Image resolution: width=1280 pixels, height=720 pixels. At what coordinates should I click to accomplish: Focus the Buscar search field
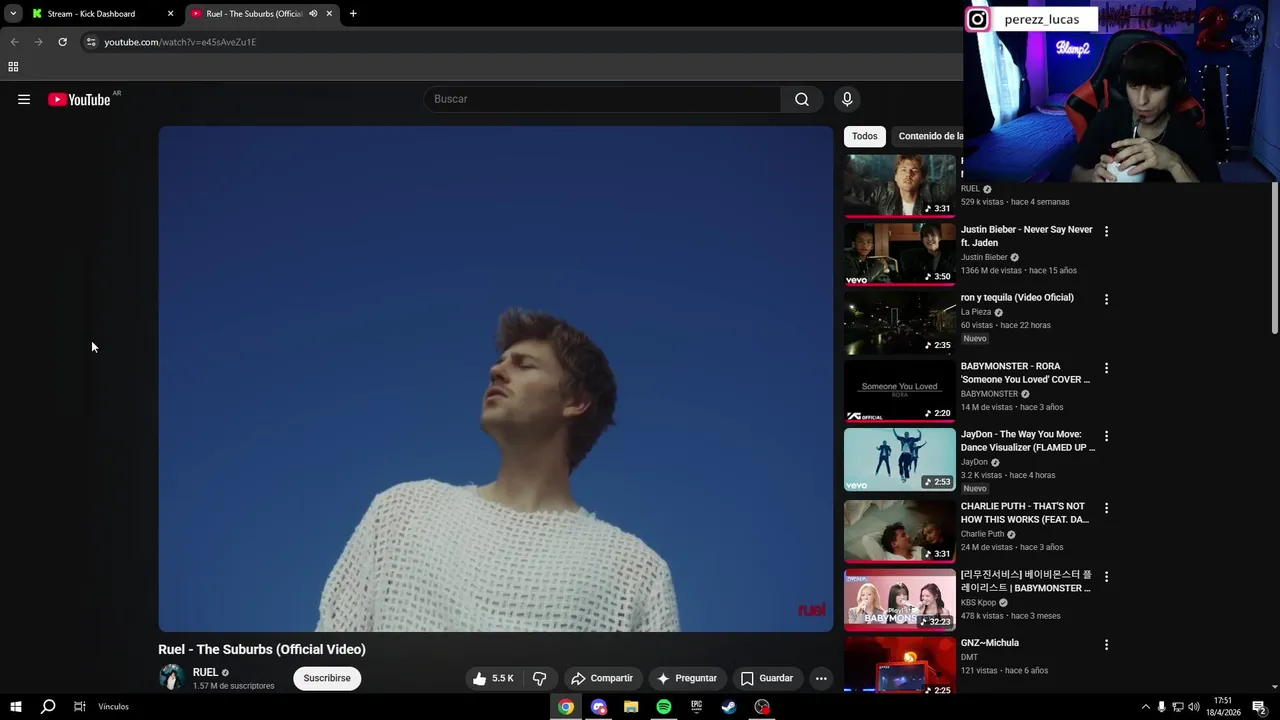[x=603, y=99]
